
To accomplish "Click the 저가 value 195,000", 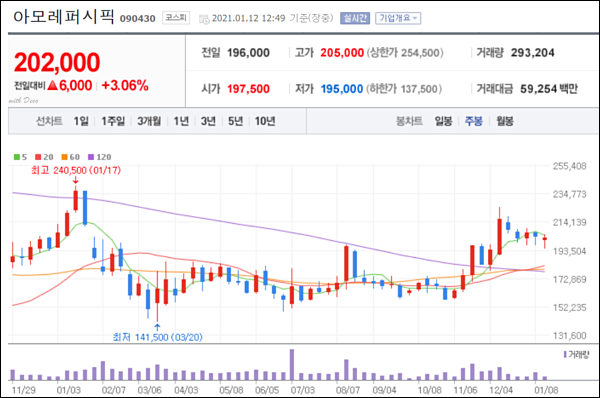I will (342, 89).
